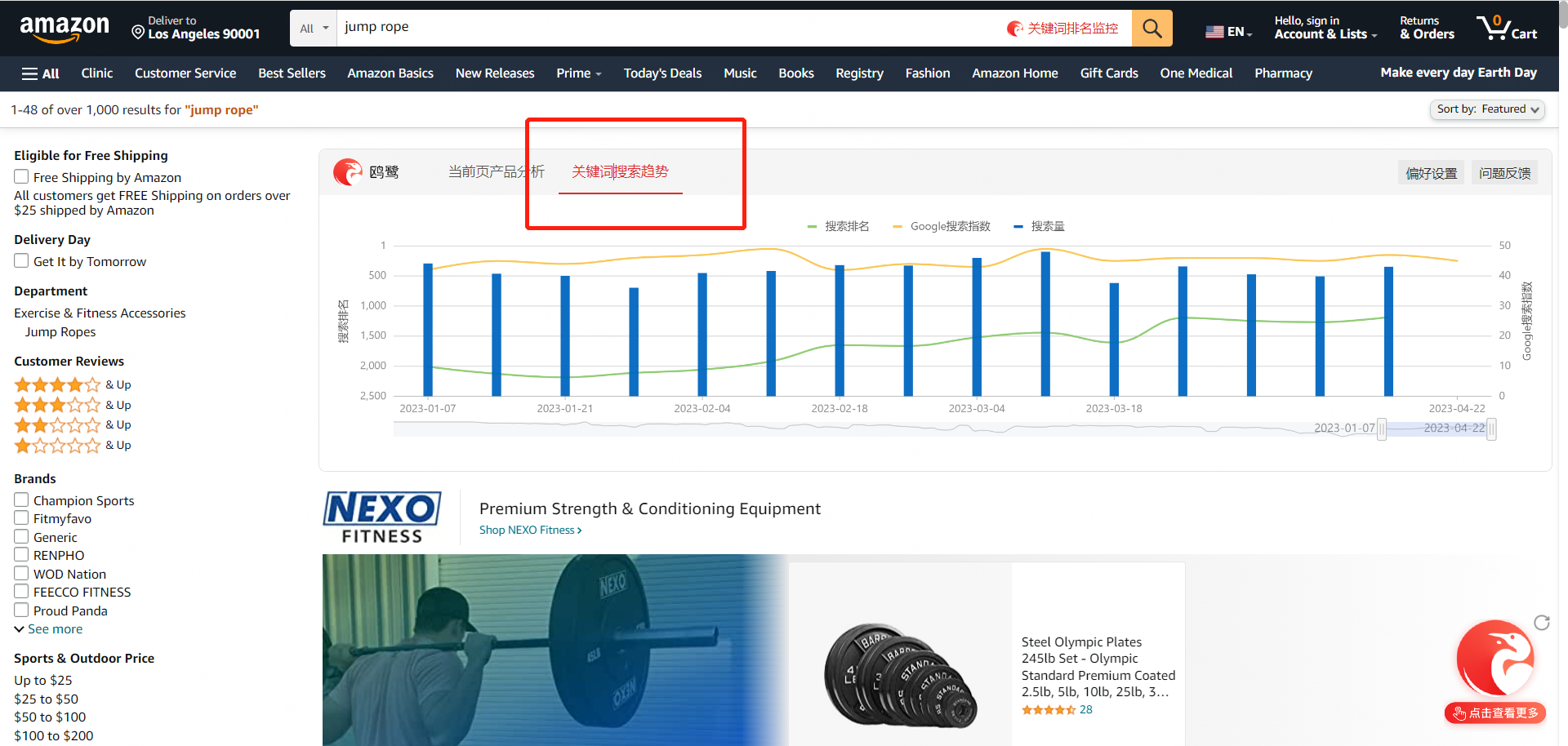Open the hamburger All menu
Viewport: 1568px width, 746px height.
coord(40,73)
